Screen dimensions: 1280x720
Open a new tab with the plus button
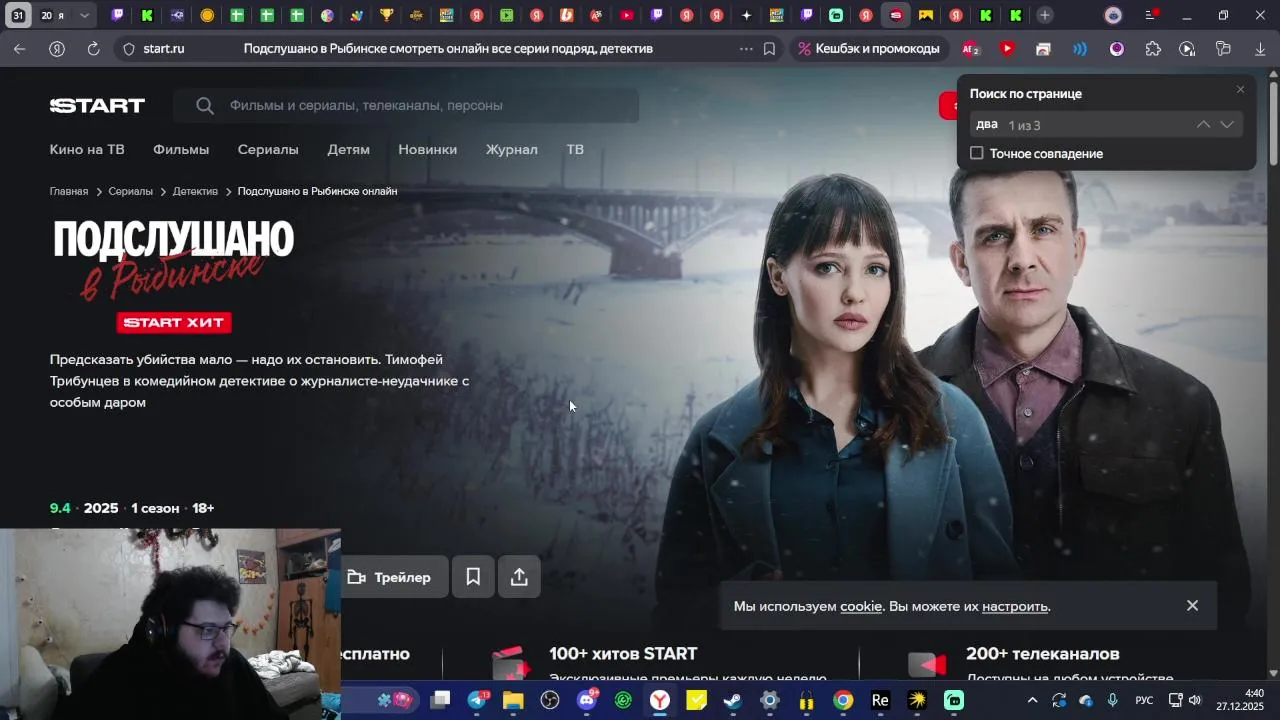click(1044, 15)
